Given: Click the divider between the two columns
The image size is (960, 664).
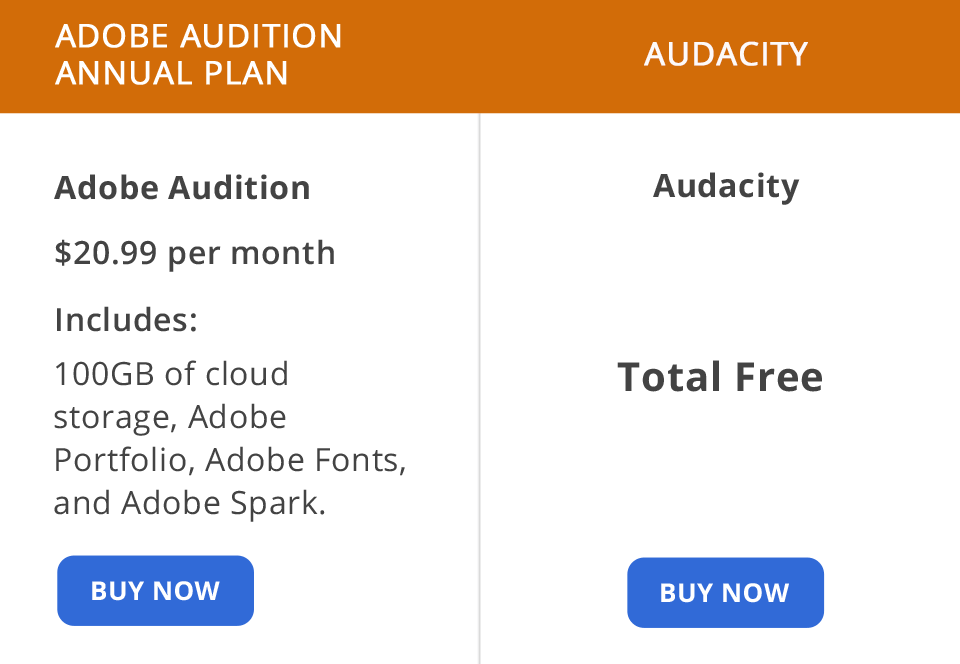Looking at the screenshot, I should (479, 390).
